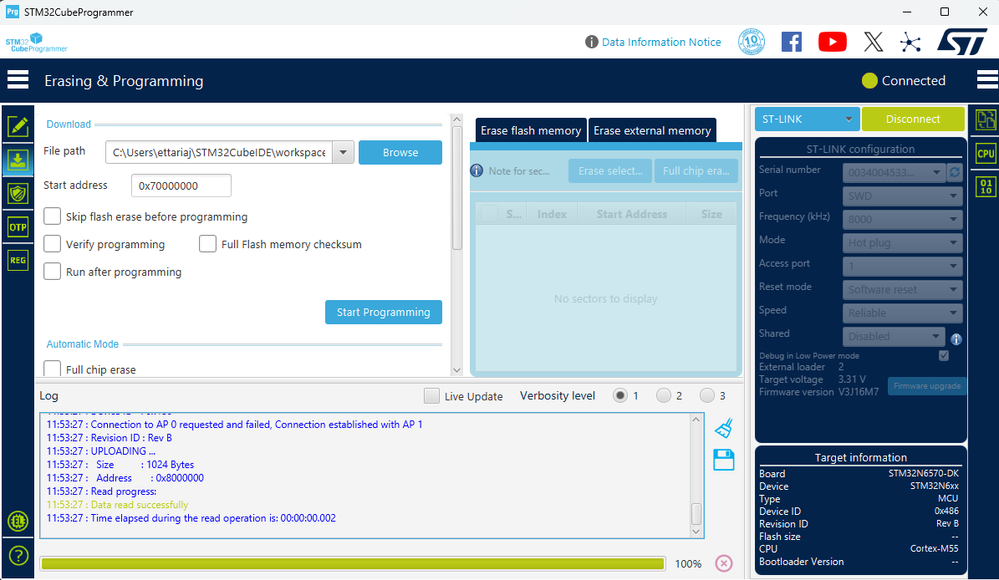Open the Frequency (kHz) dropdown
This screenshot has width=999, height=580.
tap(902, 219)
